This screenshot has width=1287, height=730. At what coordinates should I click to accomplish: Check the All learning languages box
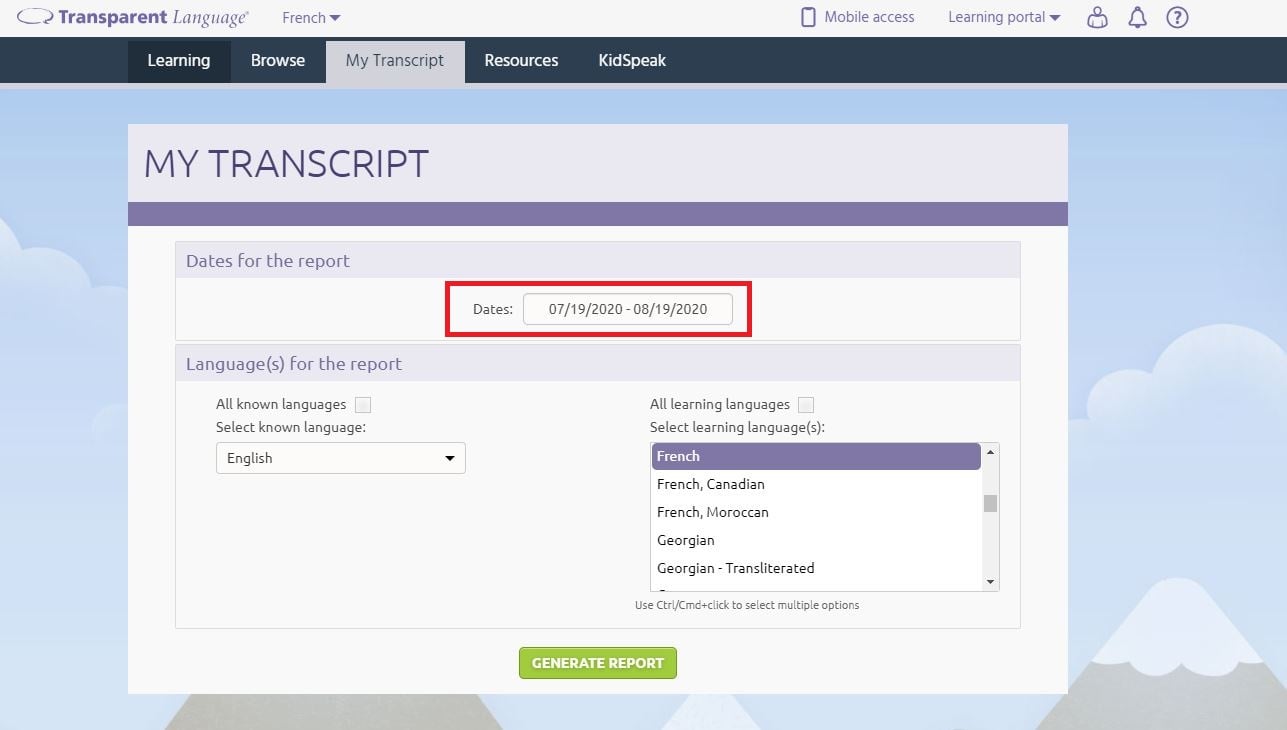(806, 404)
